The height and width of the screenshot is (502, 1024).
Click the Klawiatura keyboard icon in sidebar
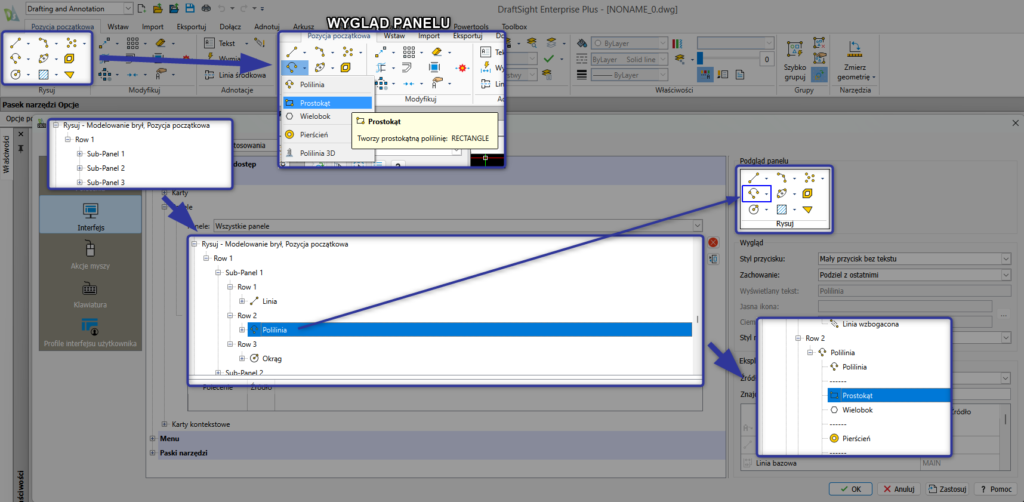pos(91,289)
